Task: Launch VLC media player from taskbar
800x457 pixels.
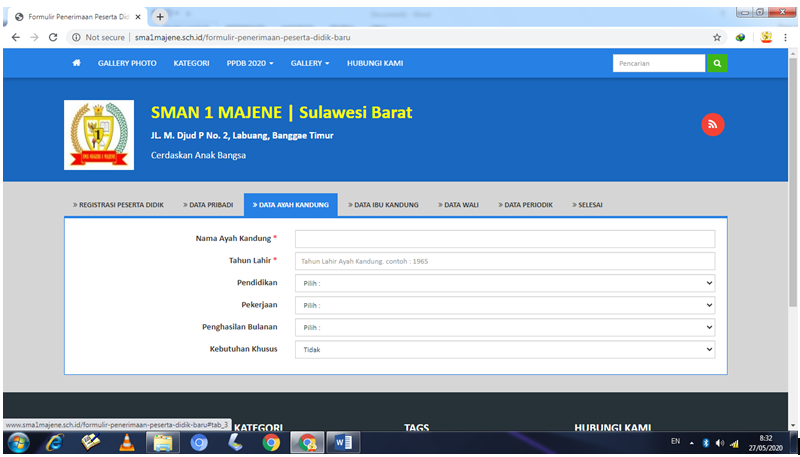Action: coord(127,442)
